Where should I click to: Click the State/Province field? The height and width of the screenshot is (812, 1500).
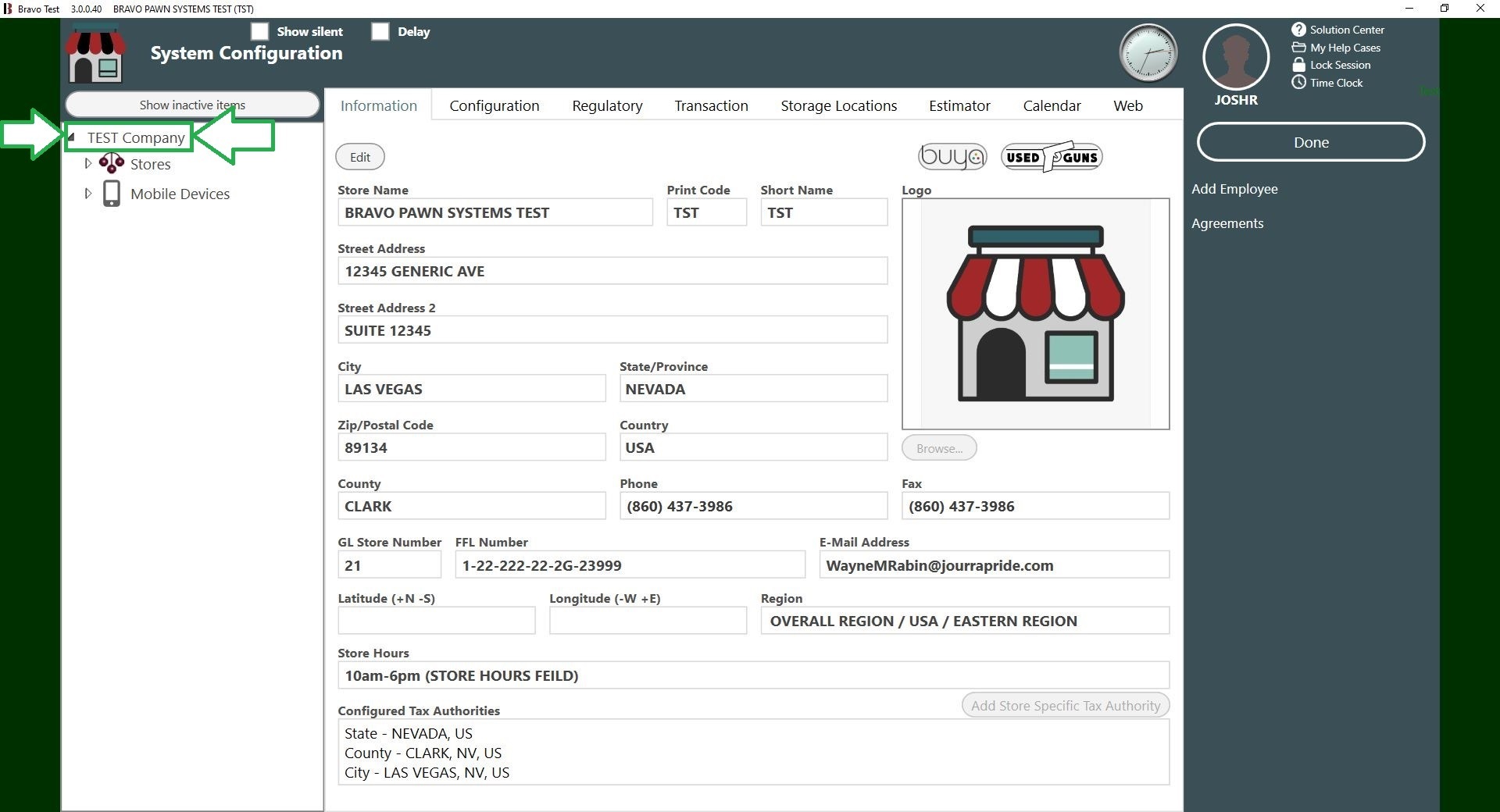click(753, 388)
